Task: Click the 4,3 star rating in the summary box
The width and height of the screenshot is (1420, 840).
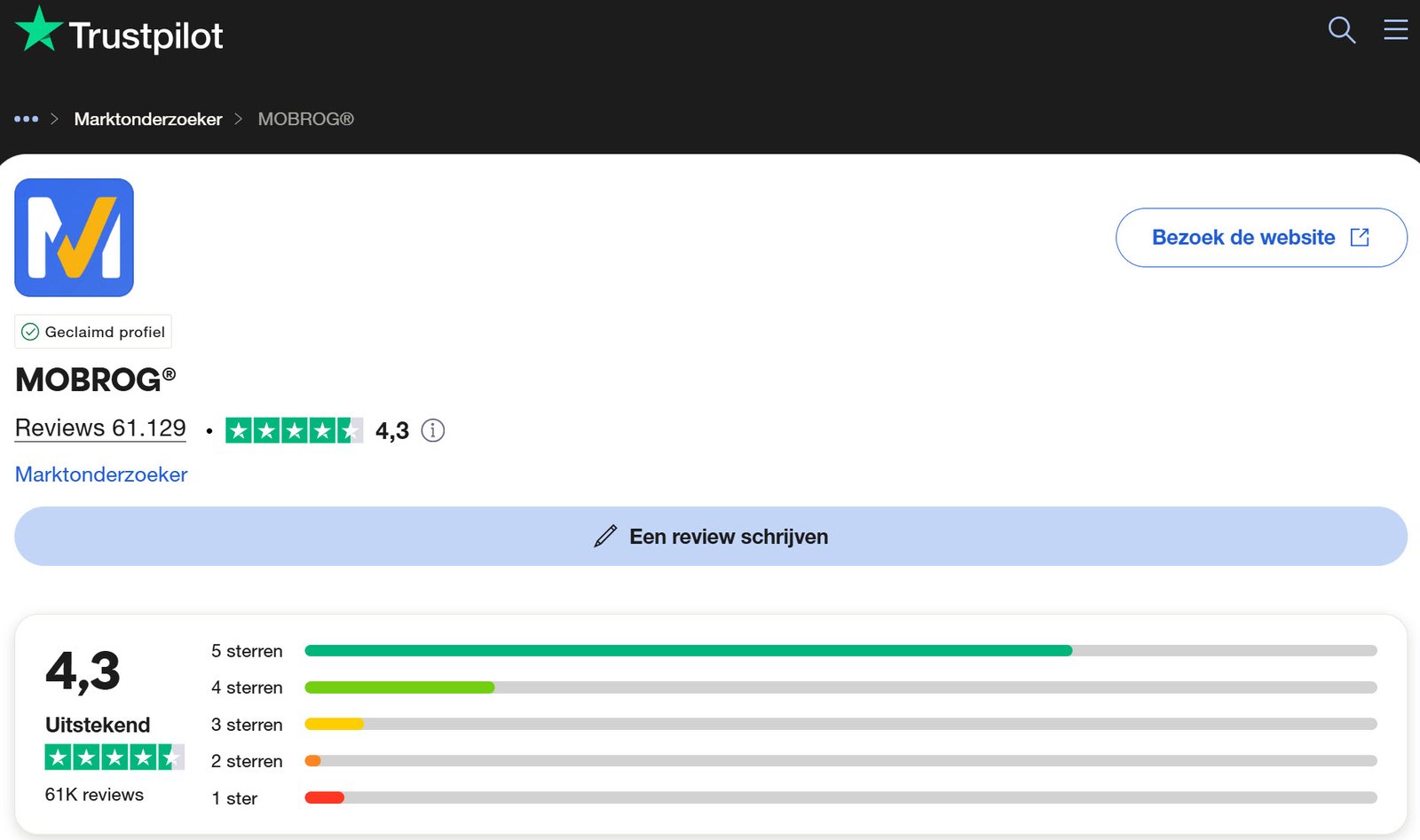Action: (114, 757)
